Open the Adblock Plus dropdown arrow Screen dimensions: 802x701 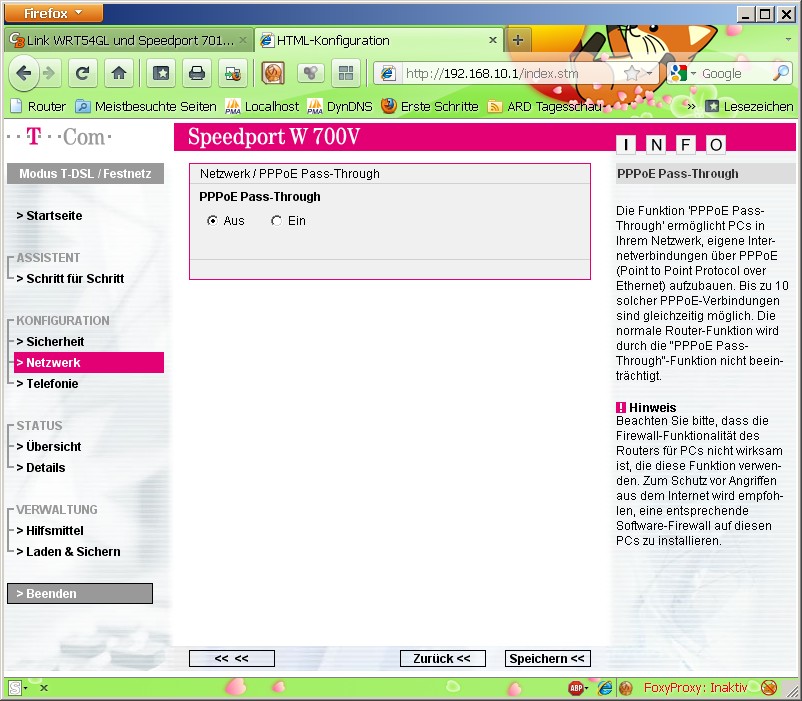click(587, 688)
